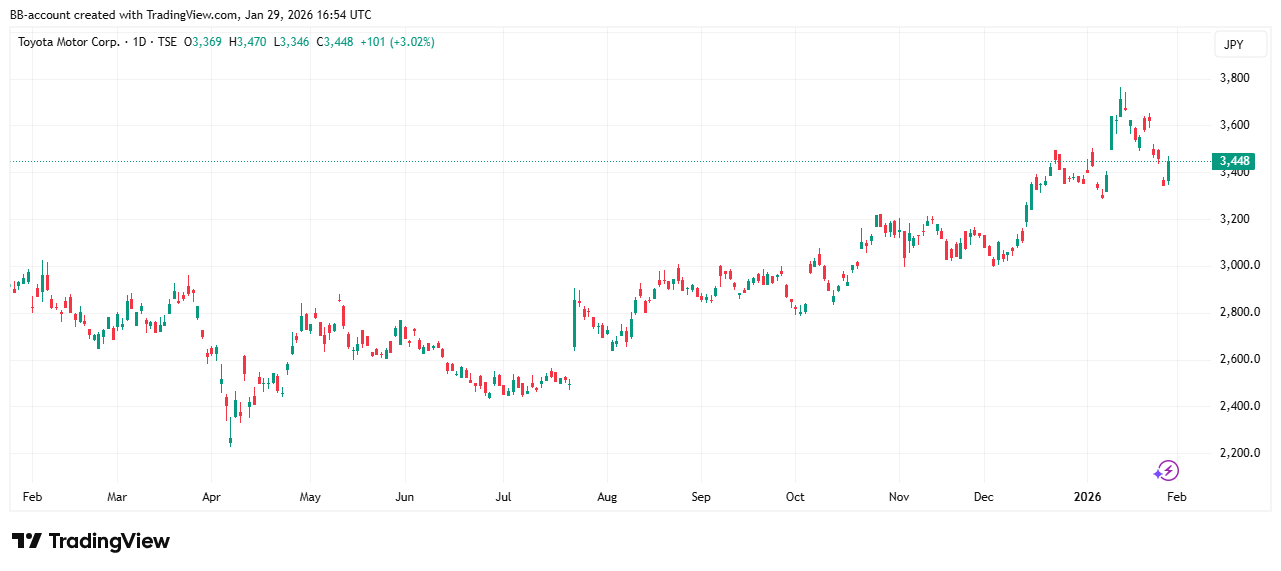Image resolution: width=1281 pixels, height=571 pixels.
Task: Click the Toyota Motor Corp. symbol title
Action: 69,42
